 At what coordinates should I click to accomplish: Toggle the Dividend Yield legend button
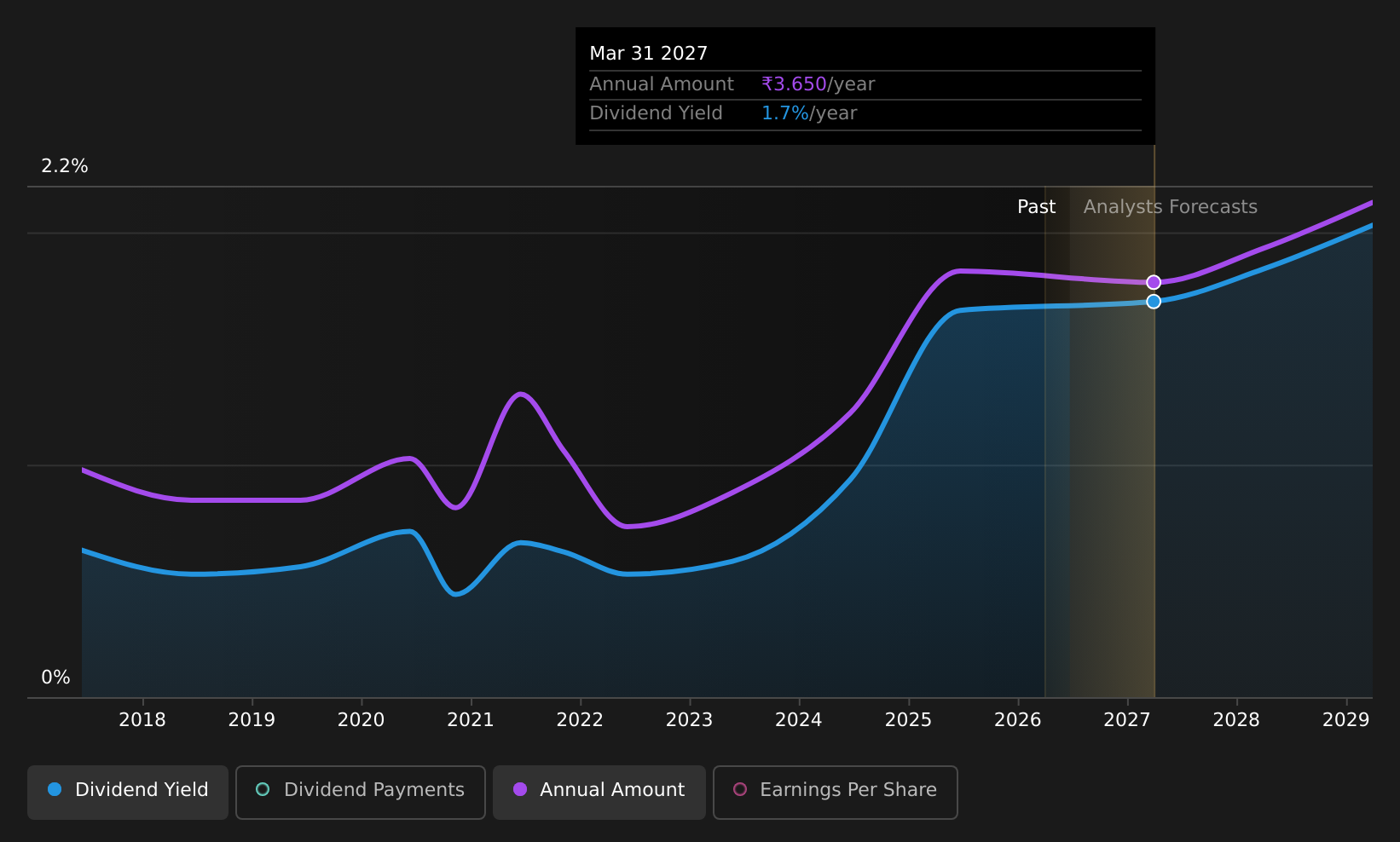[x=128, y=792]
